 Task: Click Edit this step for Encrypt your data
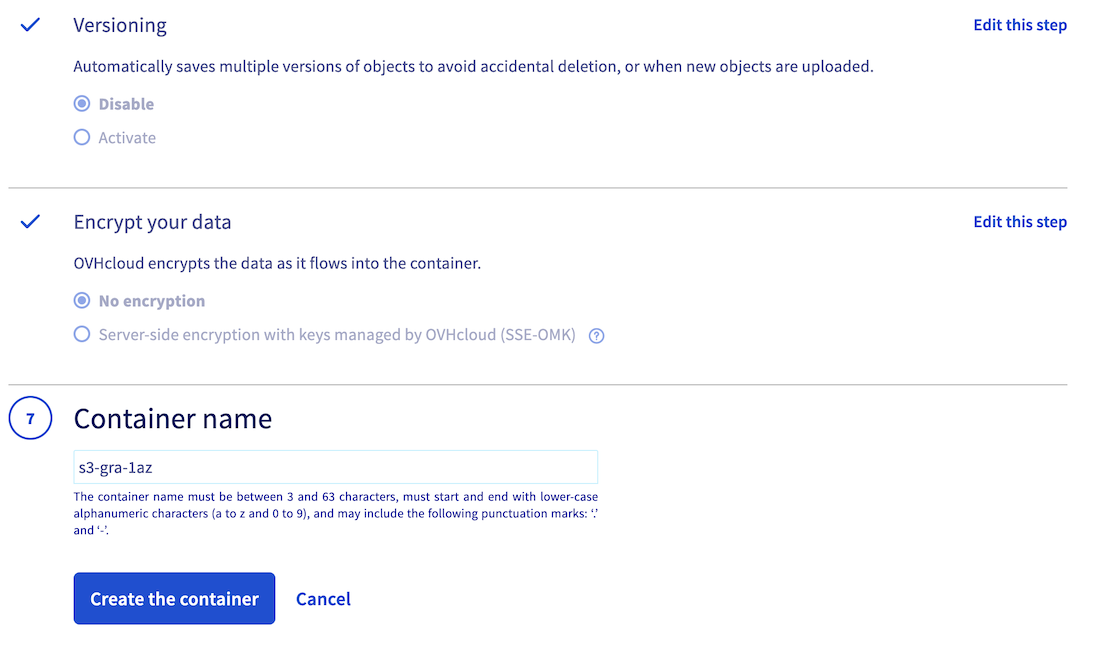(1020, 222)
